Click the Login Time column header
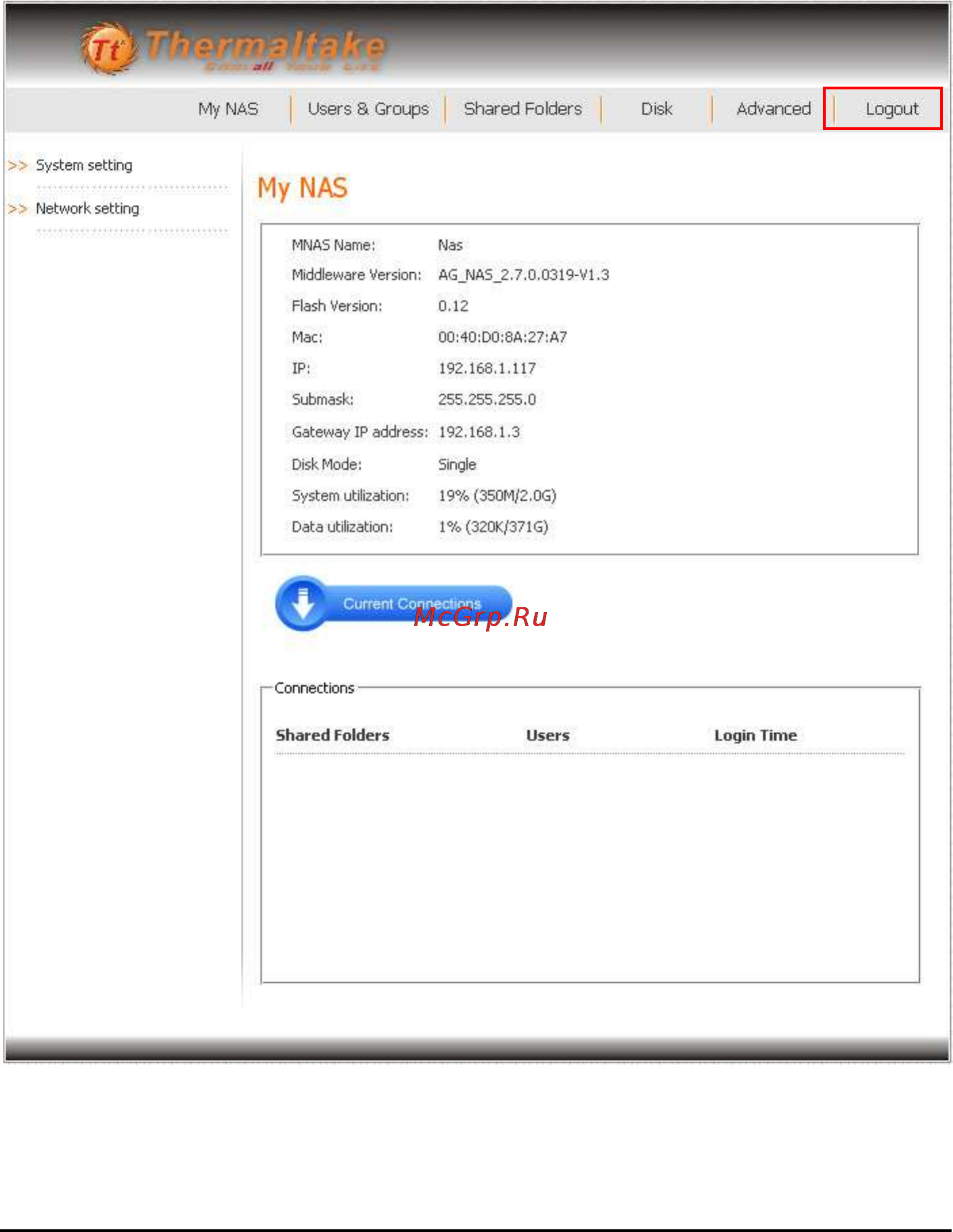 tap(755, 735)
